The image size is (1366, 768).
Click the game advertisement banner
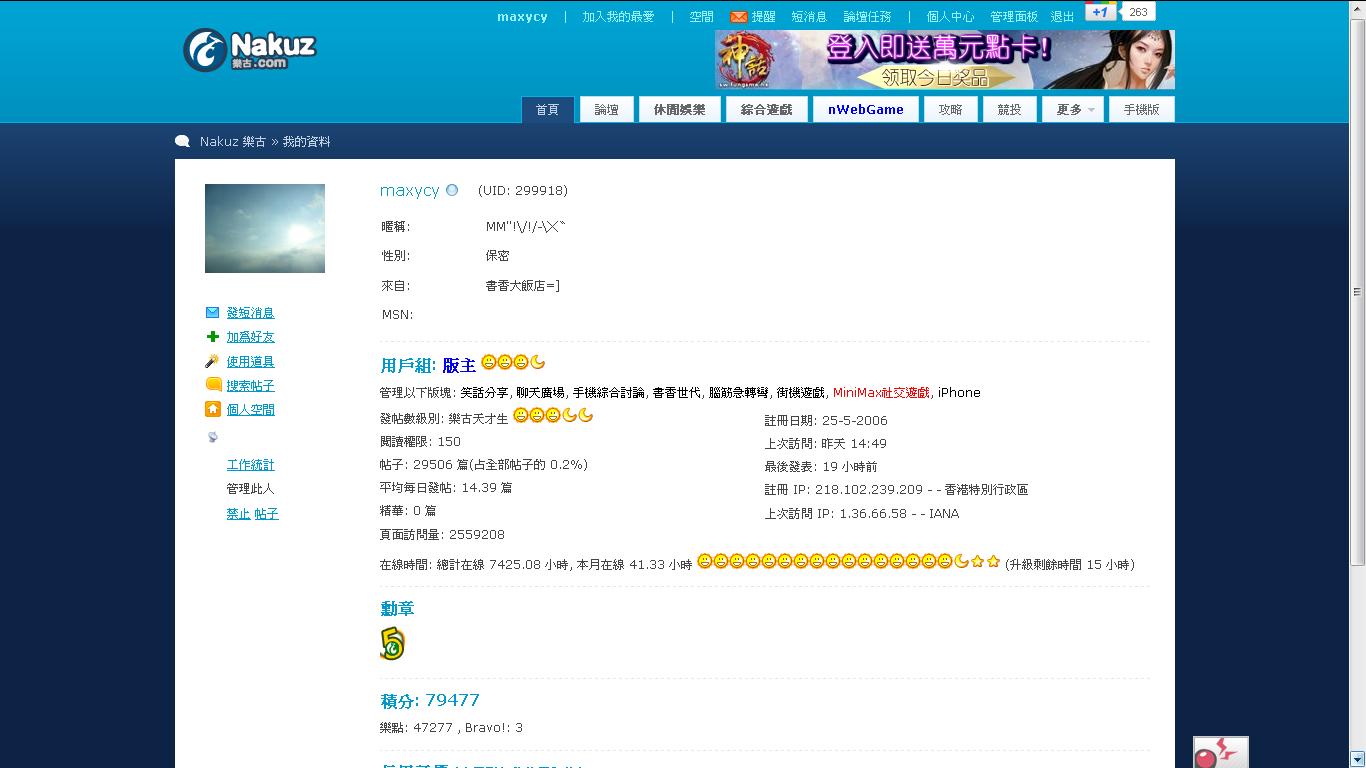click(x=945, y=60)
